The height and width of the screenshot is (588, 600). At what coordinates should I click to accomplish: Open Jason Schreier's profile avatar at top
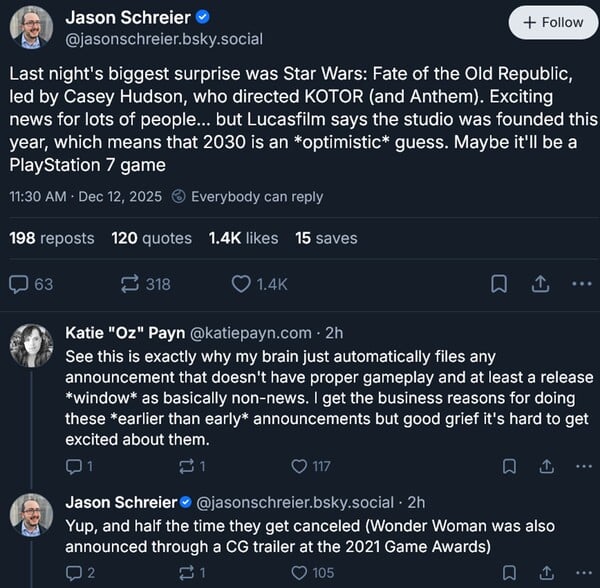(31, 26)
